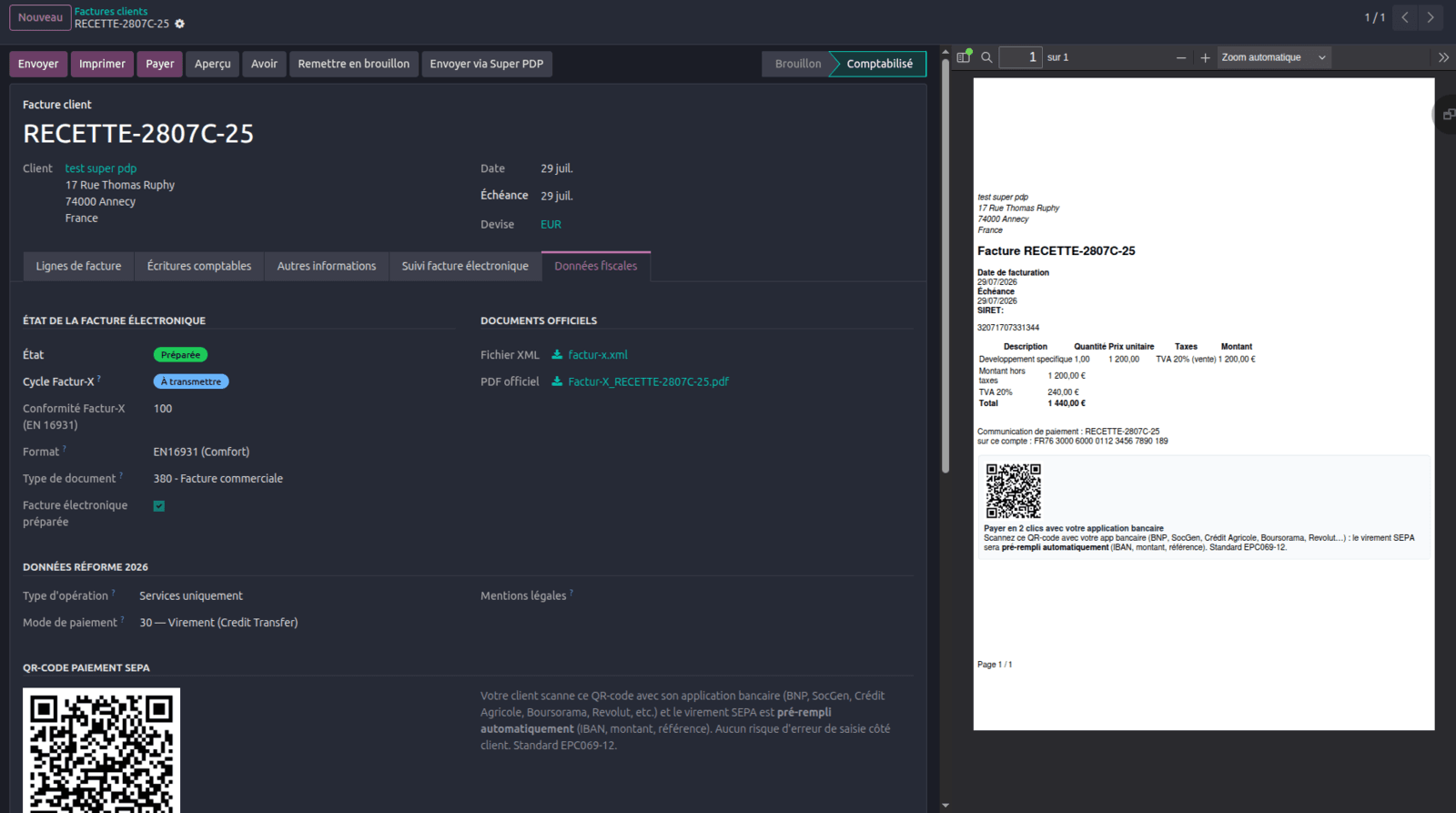This screenshot has height=813, width=1456.
Task: Toggle the PDF viewer sidebar
Action: tap(964, 56)
